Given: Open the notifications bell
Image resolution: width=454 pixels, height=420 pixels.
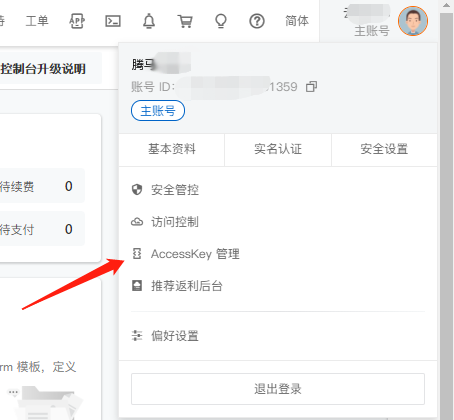Looking at the screenshot, I should pyautogui.click(x=149, y=21).
